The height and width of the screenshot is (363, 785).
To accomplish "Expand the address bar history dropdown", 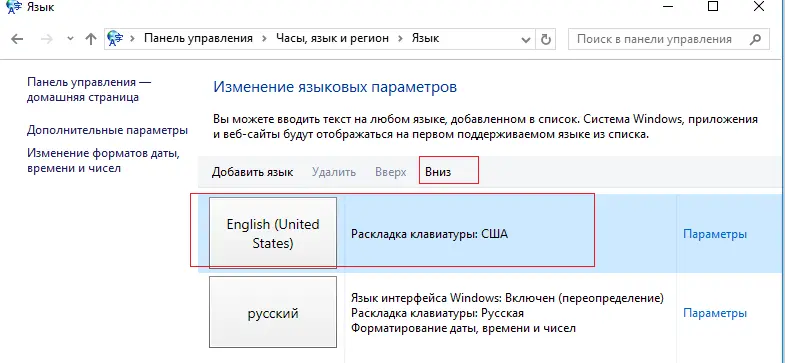I will click(526, 39).
